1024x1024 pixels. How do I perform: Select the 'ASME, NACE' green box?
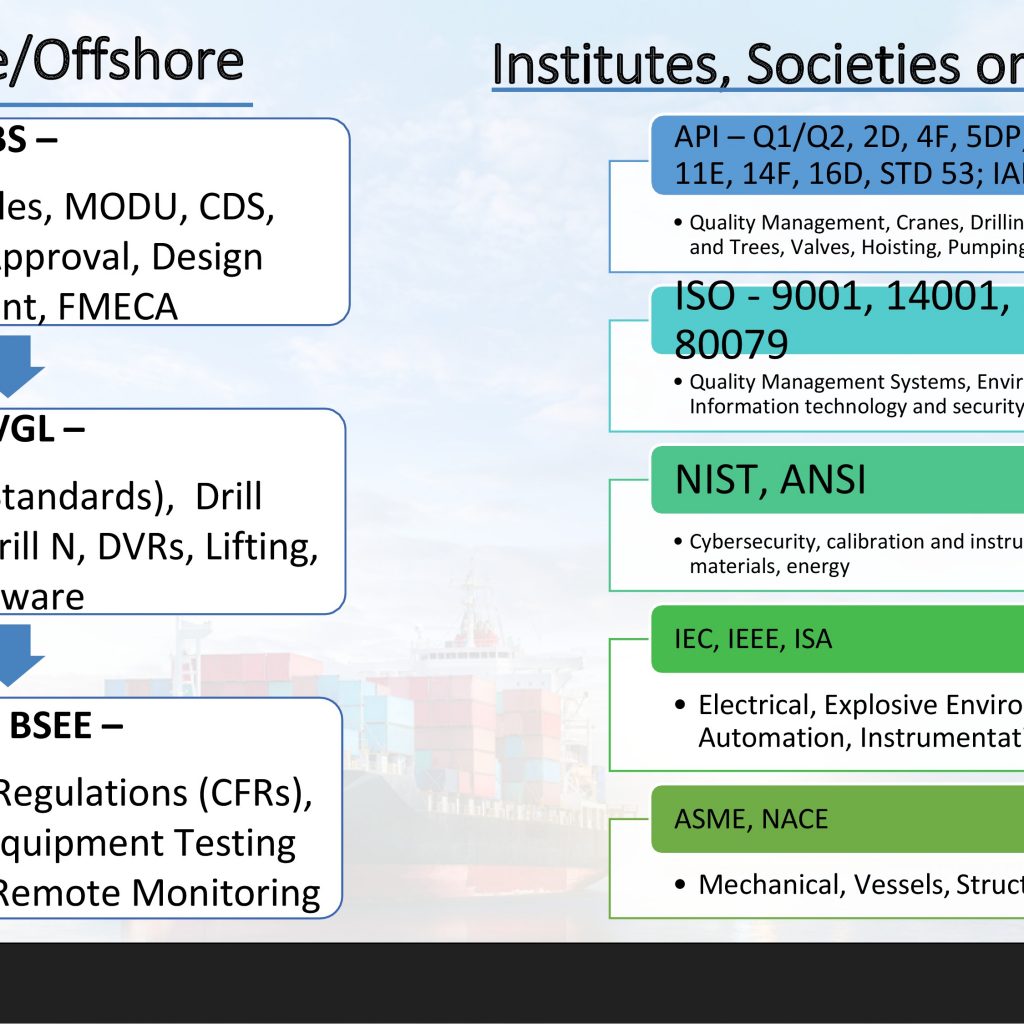[837, 819]
